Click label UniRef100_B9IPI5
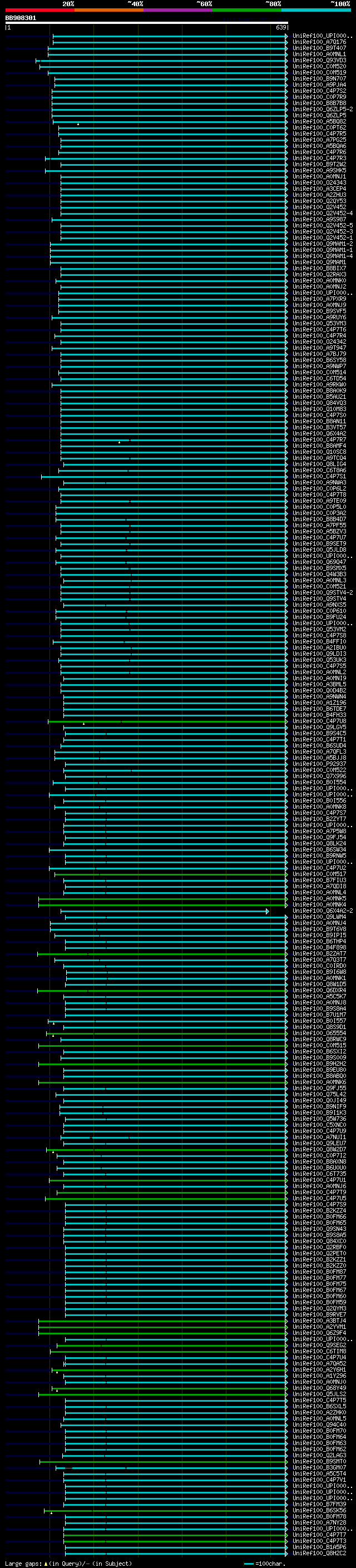Screen dimensions: 356x1568 [319, 935]
